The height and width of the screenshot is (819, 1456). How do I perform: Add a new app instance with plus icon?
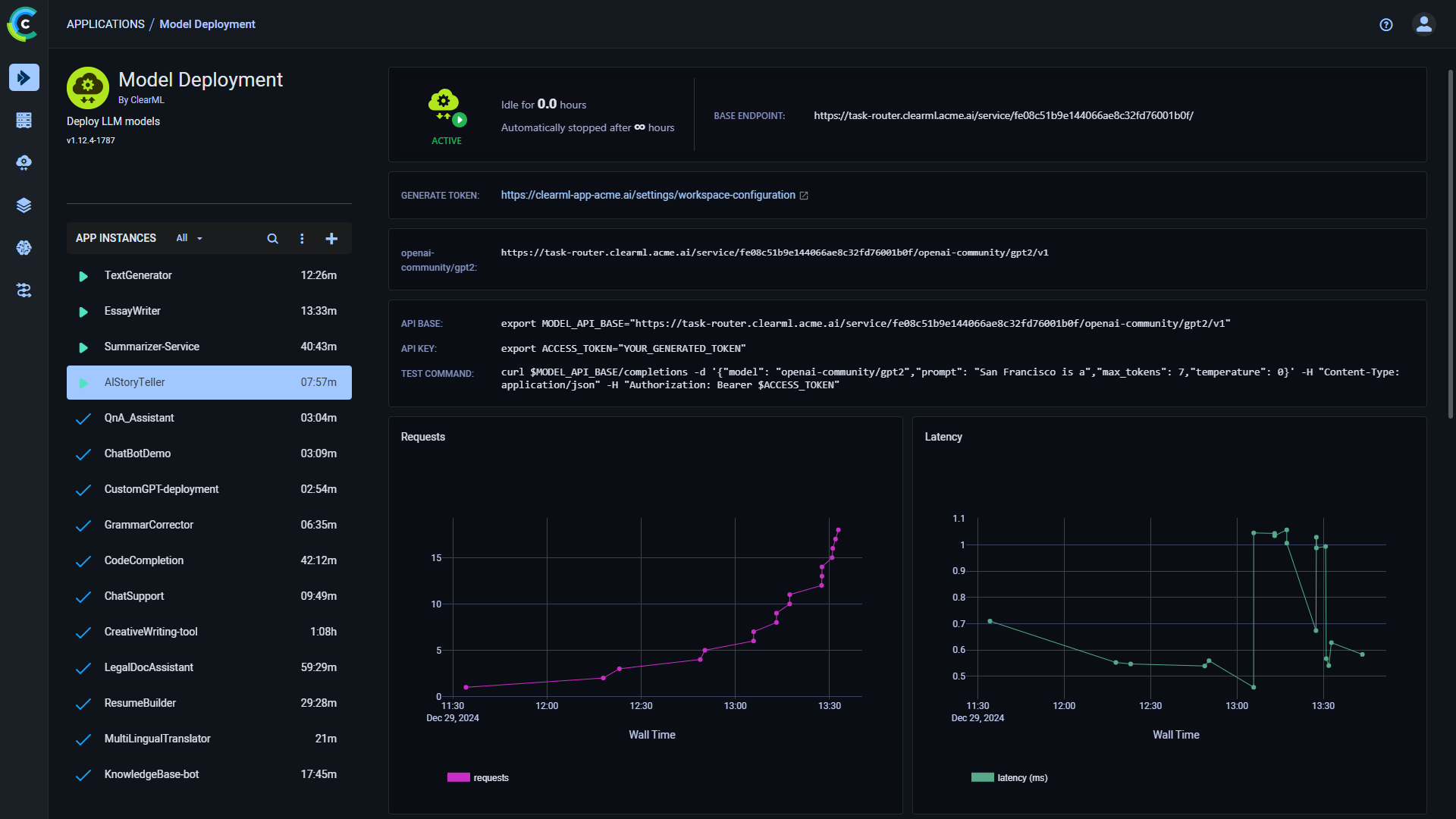point(331,238)
